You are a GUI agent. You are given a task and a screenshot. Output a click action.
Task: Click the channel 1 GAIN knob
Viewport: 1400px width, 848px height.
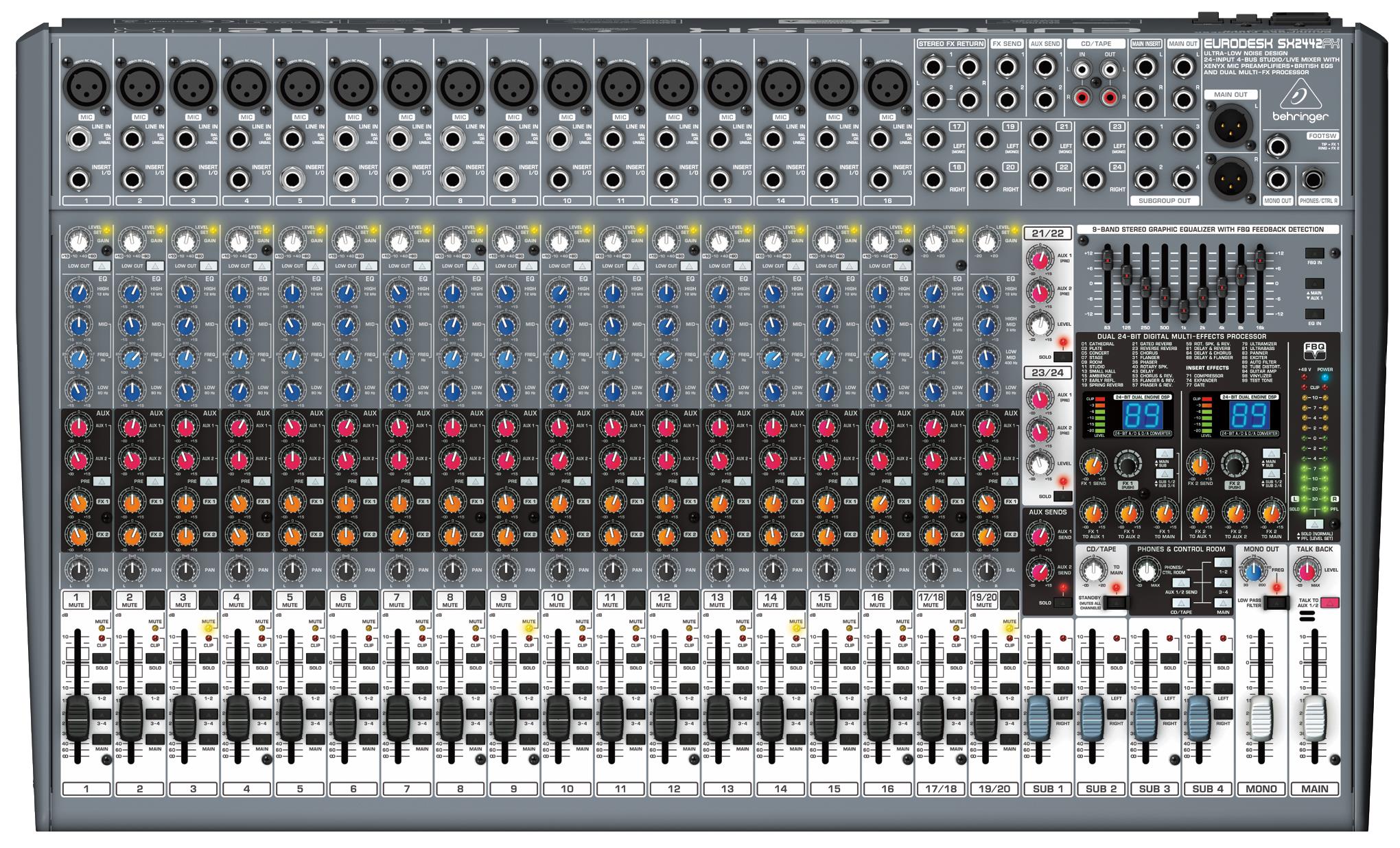coord(79,242)
